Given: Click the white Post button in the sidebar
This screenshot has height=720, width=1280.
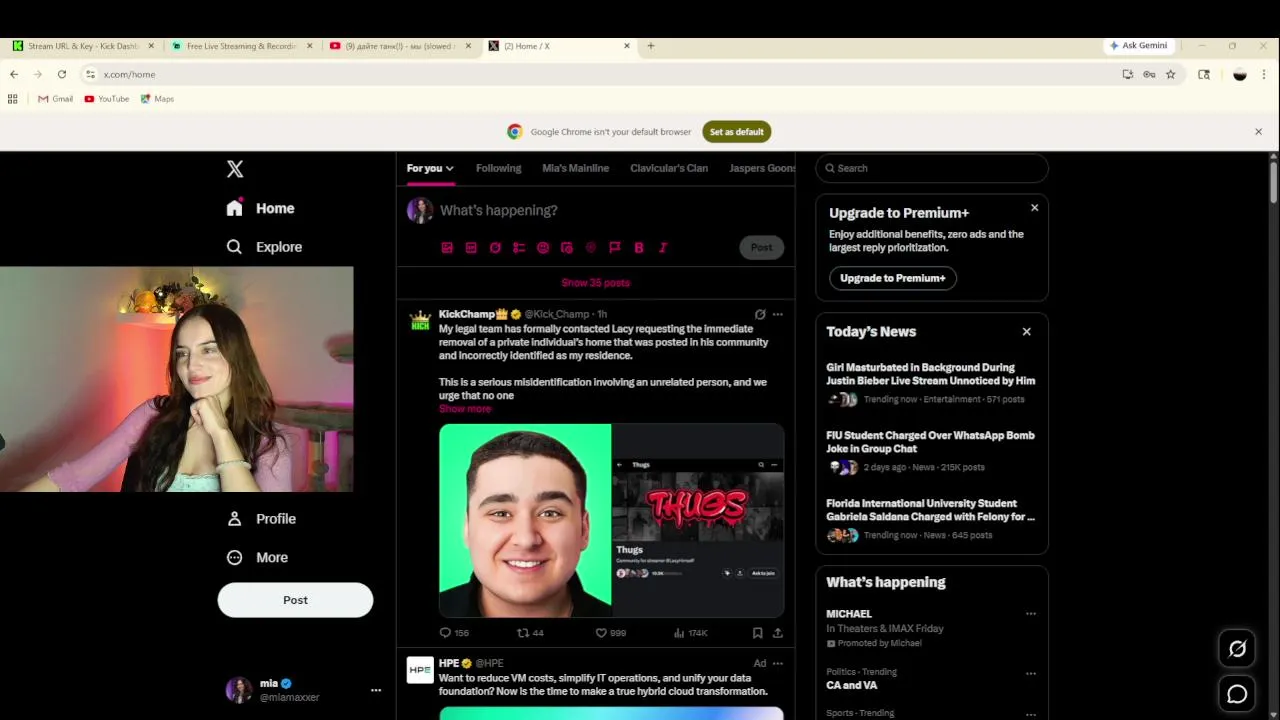Looking at the screenshot, I should (295, 600).
